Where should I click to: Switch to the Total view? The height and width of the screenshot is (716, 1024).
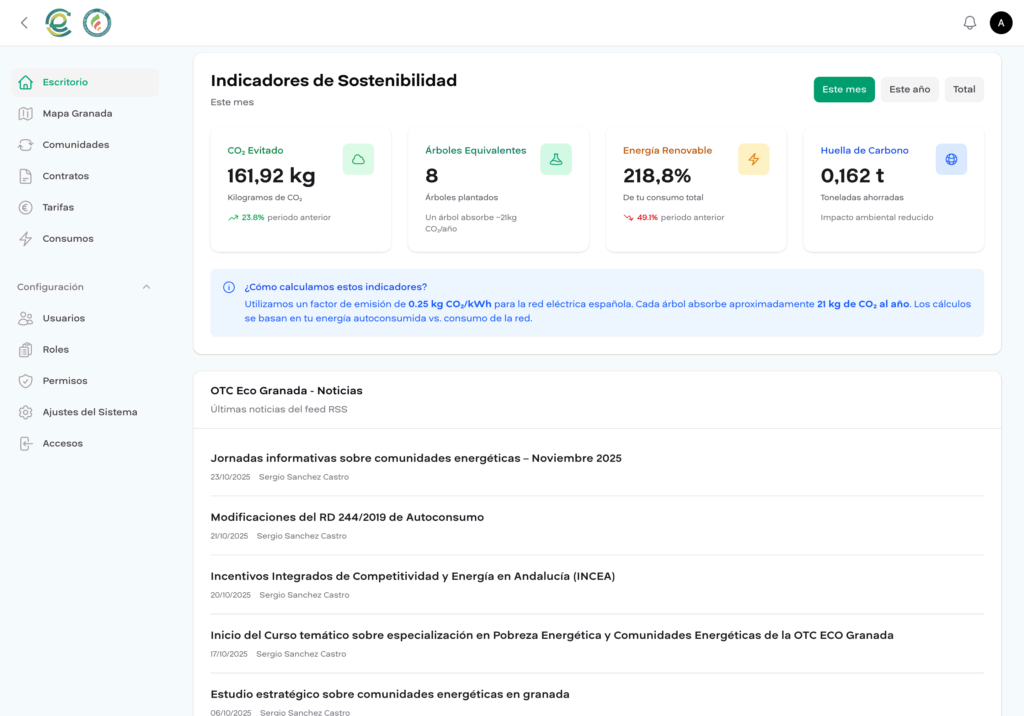(x=963, y=89)
